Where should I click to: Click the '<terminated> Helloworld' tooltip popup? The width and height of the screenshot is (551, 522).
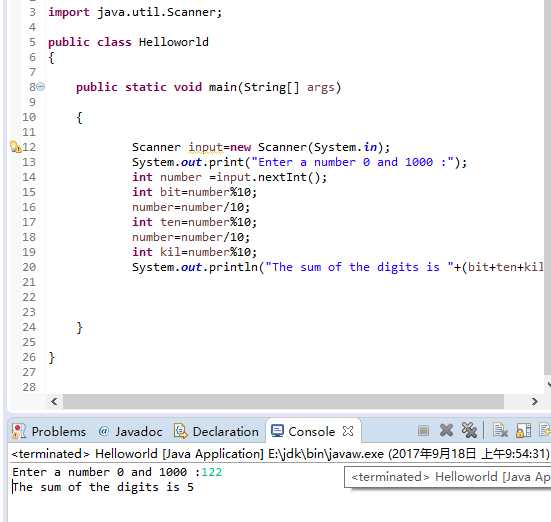(x=448, y=477)
